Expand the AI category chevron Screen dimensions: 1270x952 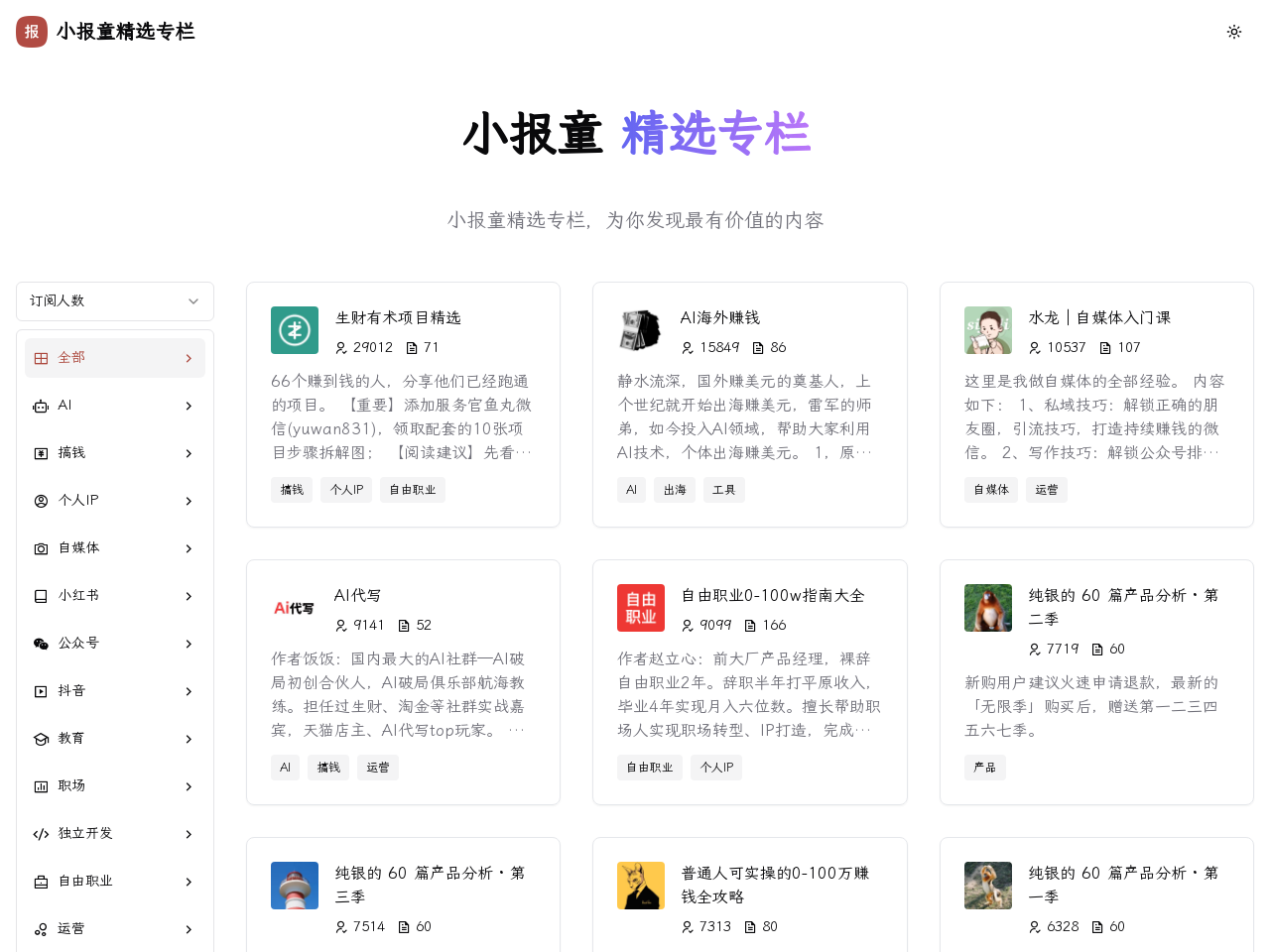(189, 406)
